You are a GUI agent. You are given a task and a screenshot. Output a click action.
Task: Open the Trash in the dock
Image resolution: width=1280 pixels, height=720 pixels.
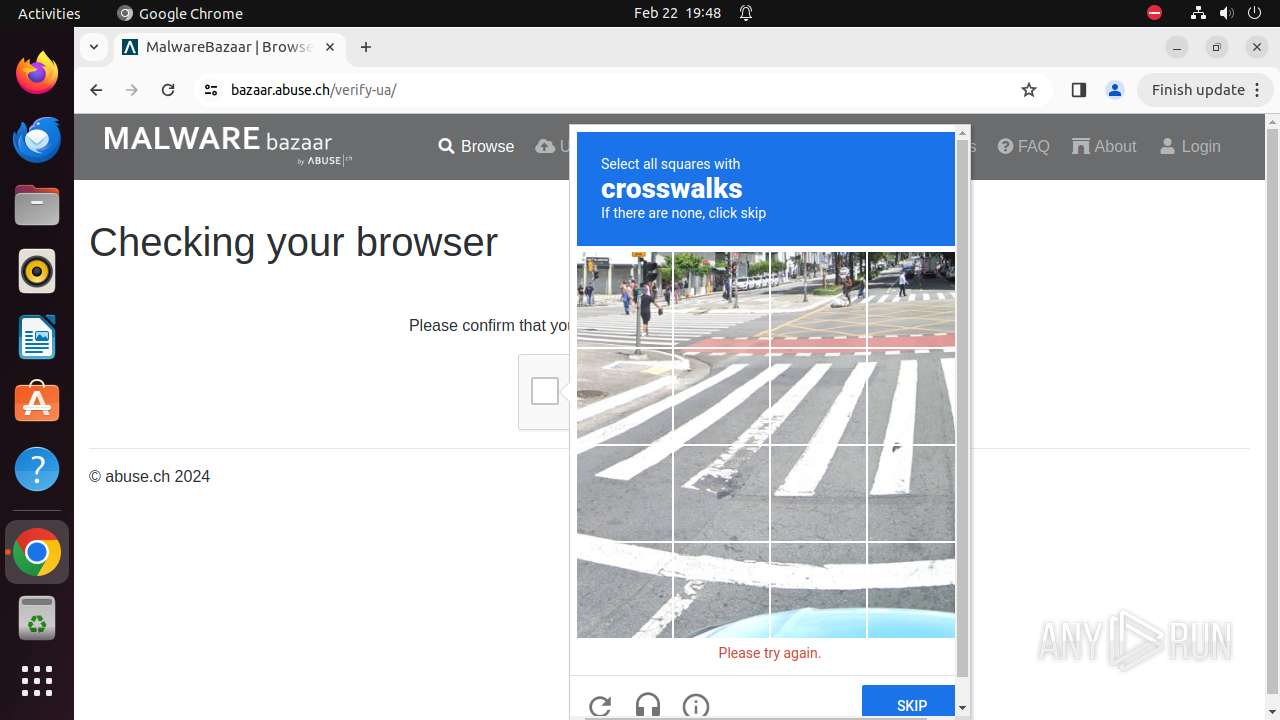[x=37, y=618]
